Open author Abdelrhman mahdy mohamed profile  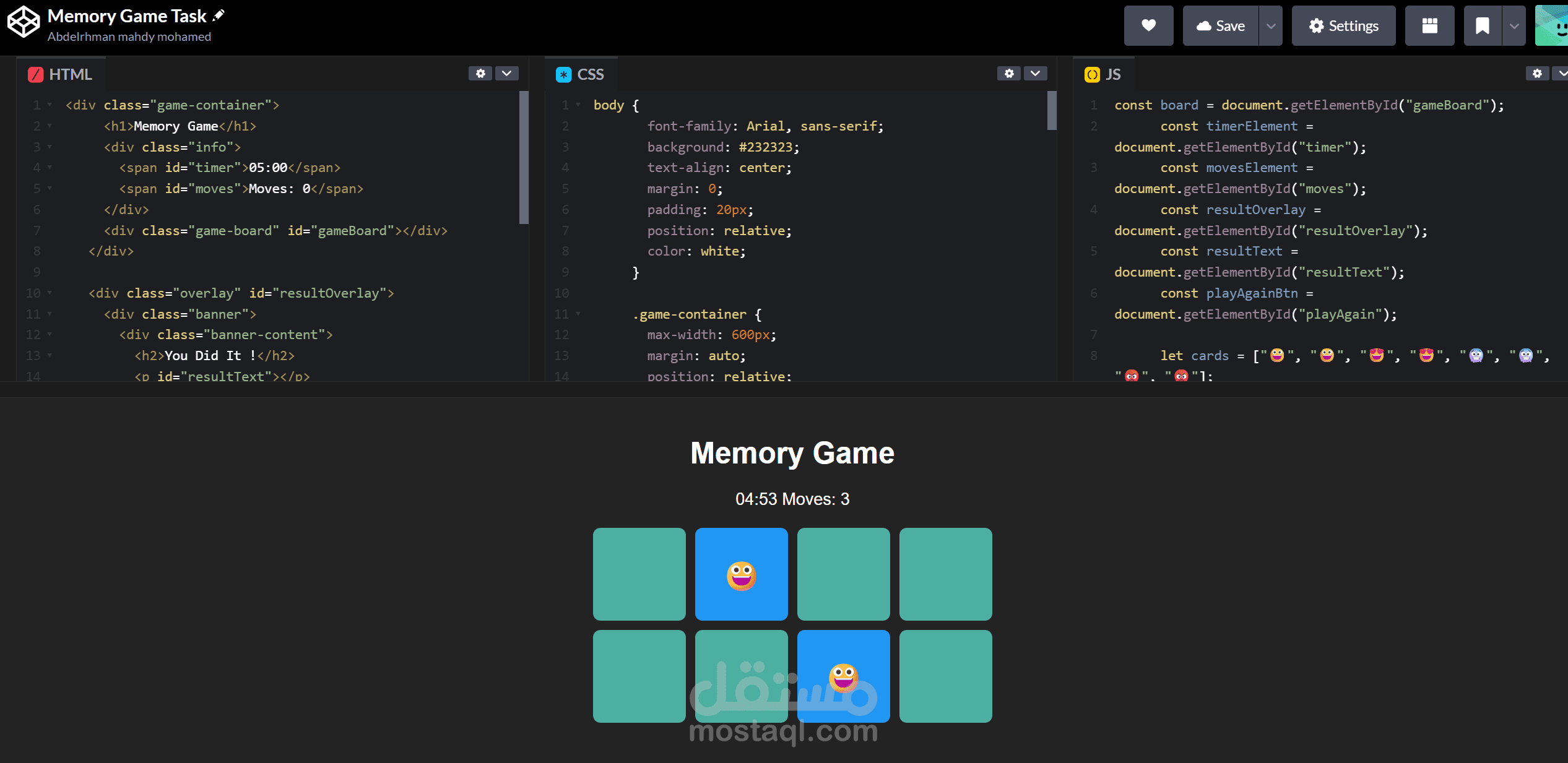(x=129, y=37)
